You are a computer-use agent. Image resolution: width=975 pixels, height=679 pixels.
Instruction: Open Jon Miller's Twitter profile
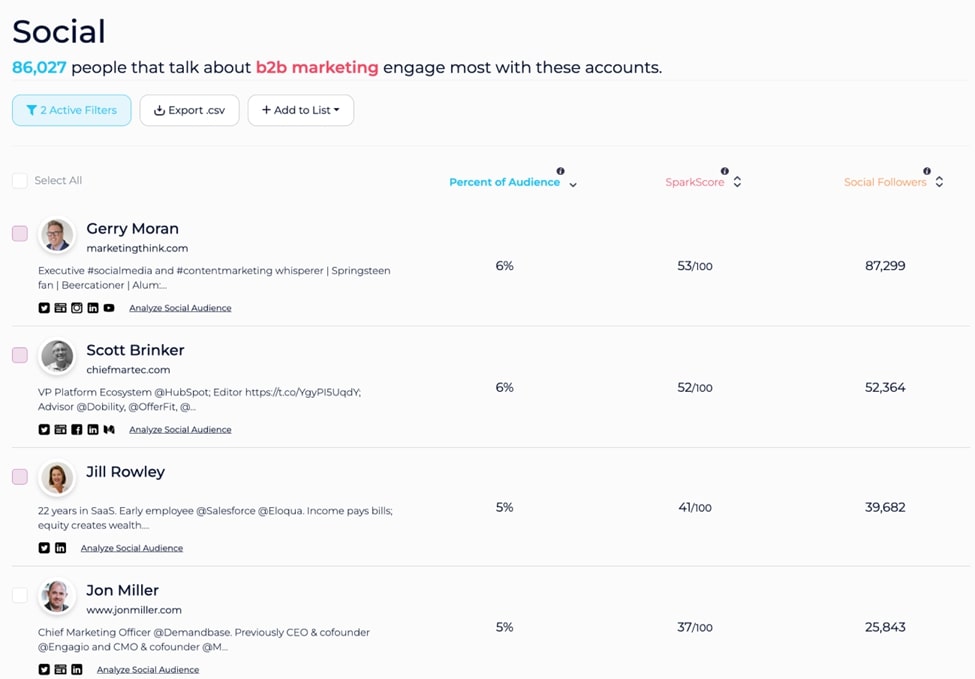pyautogui.click(x=43, y=669)
